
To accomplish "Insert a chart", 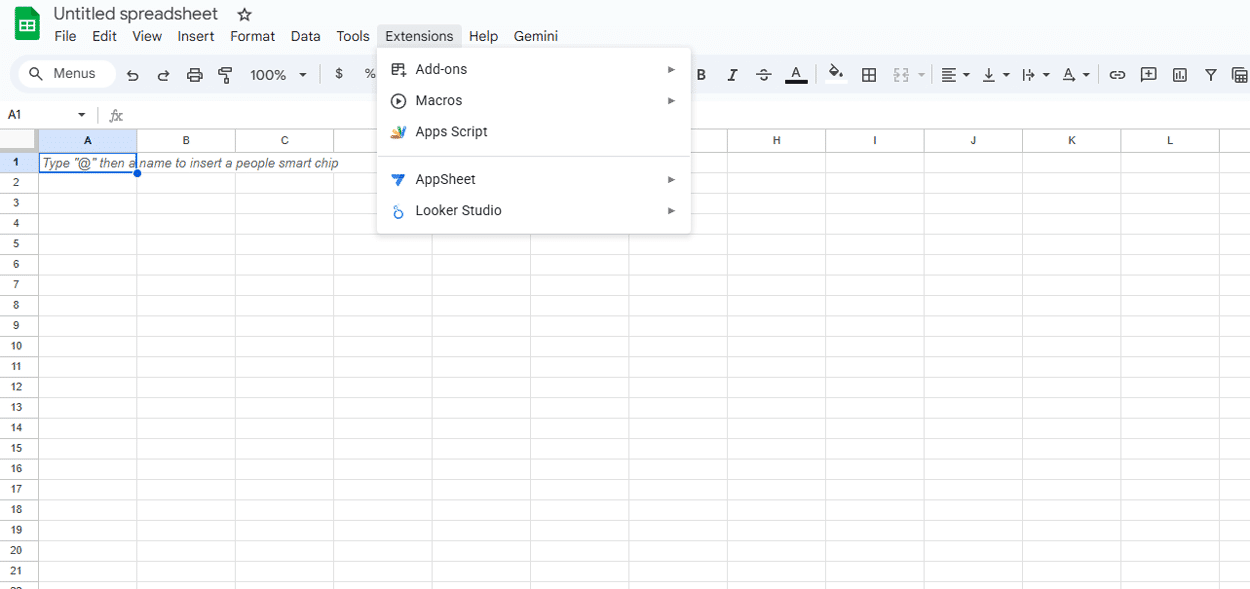I will click(x=1180, y=74).
